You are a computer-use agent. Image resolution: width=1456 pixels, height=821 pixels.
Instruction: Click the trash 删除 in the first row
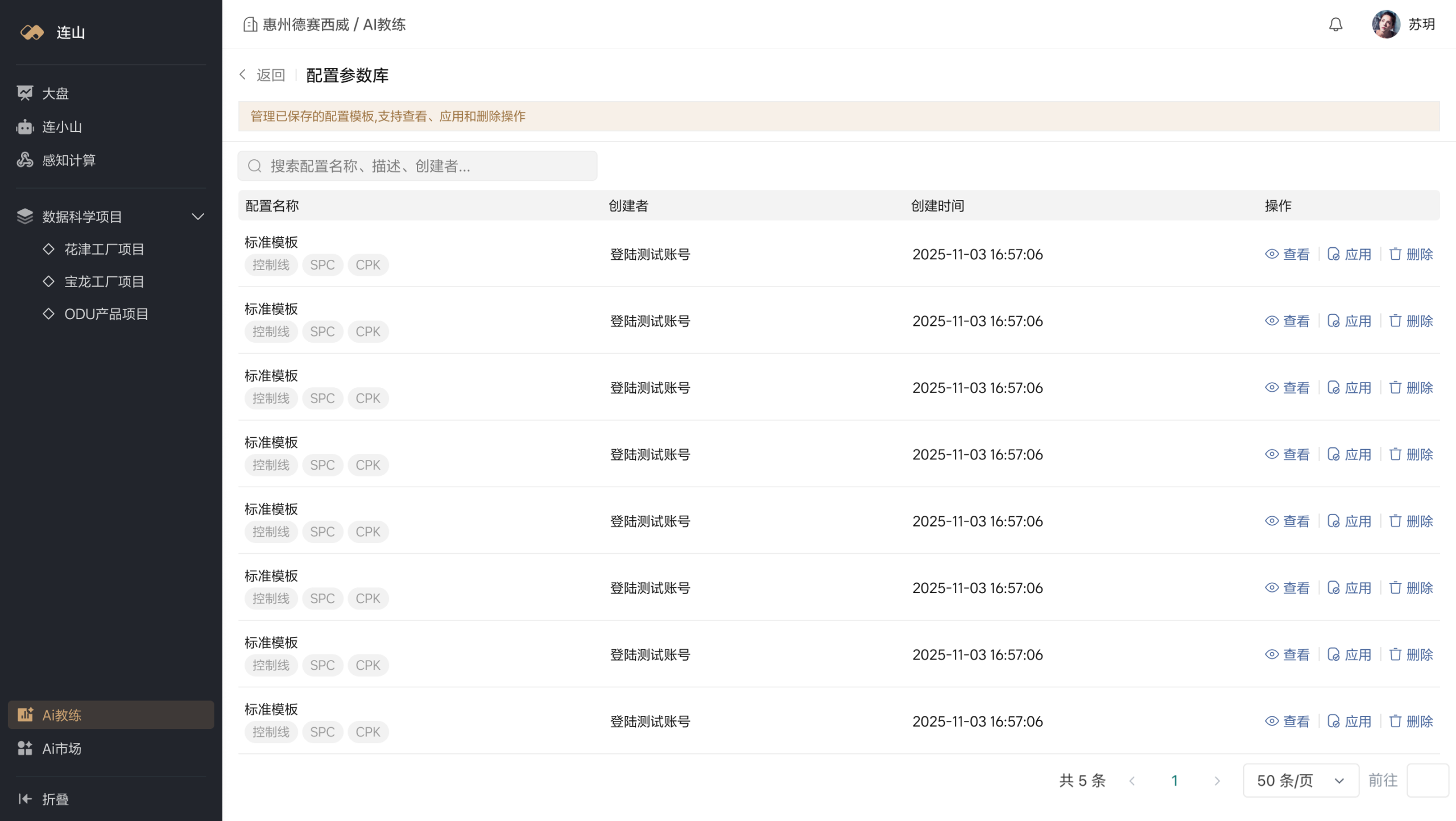coord(1410,254)
